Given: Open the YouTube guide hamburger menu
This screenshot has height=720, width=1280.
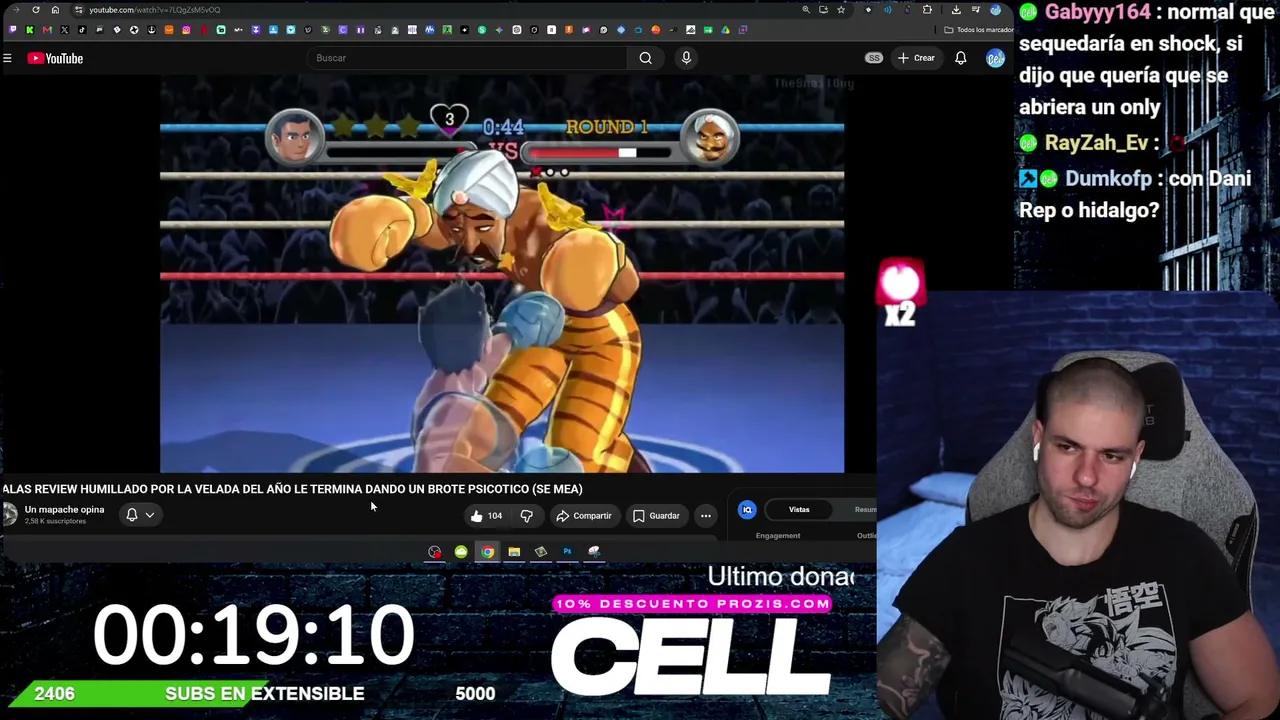Looking at the screenshot, I should click(7, 58).
